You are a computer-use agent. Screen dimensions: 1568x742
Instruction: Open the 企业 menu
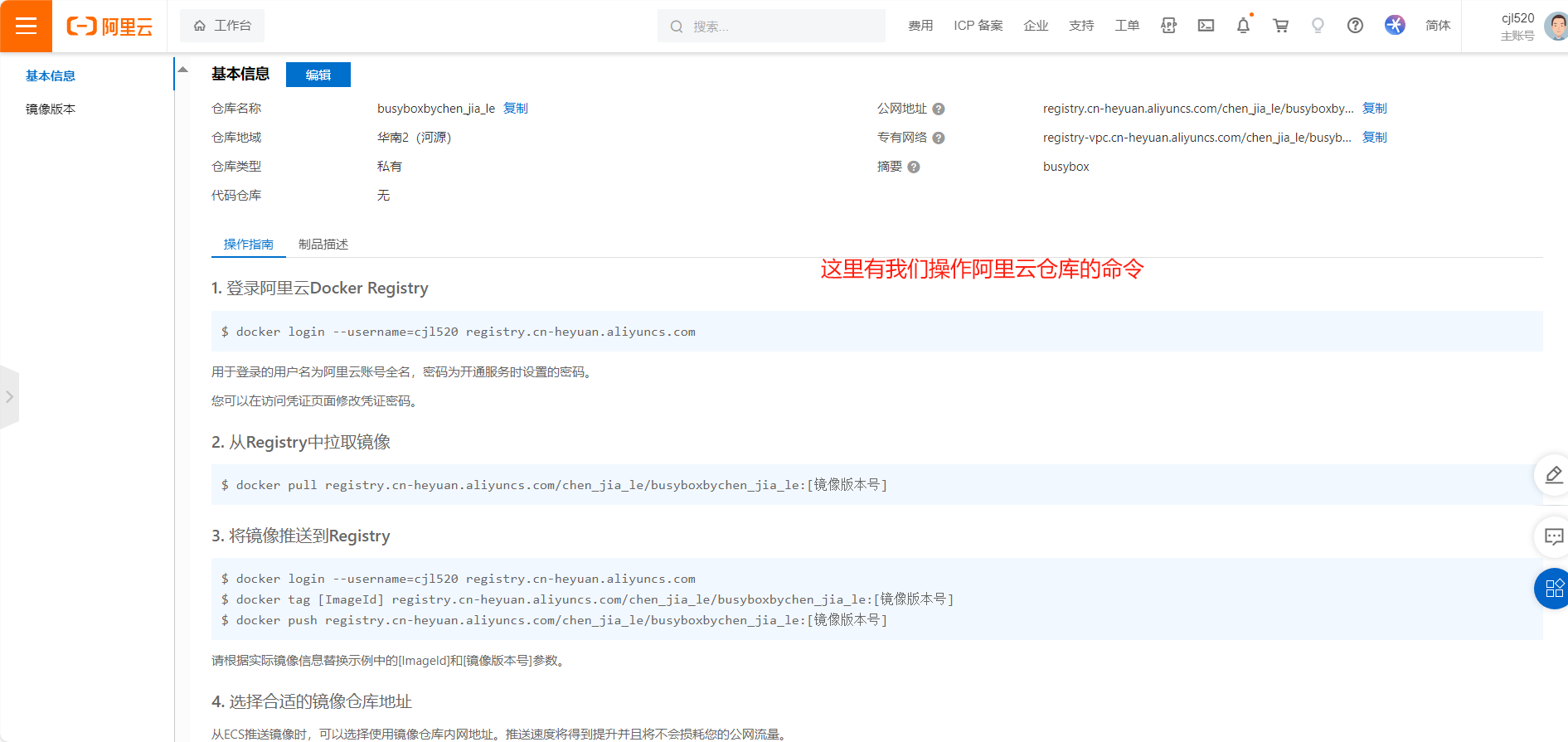coord(1036,26)
